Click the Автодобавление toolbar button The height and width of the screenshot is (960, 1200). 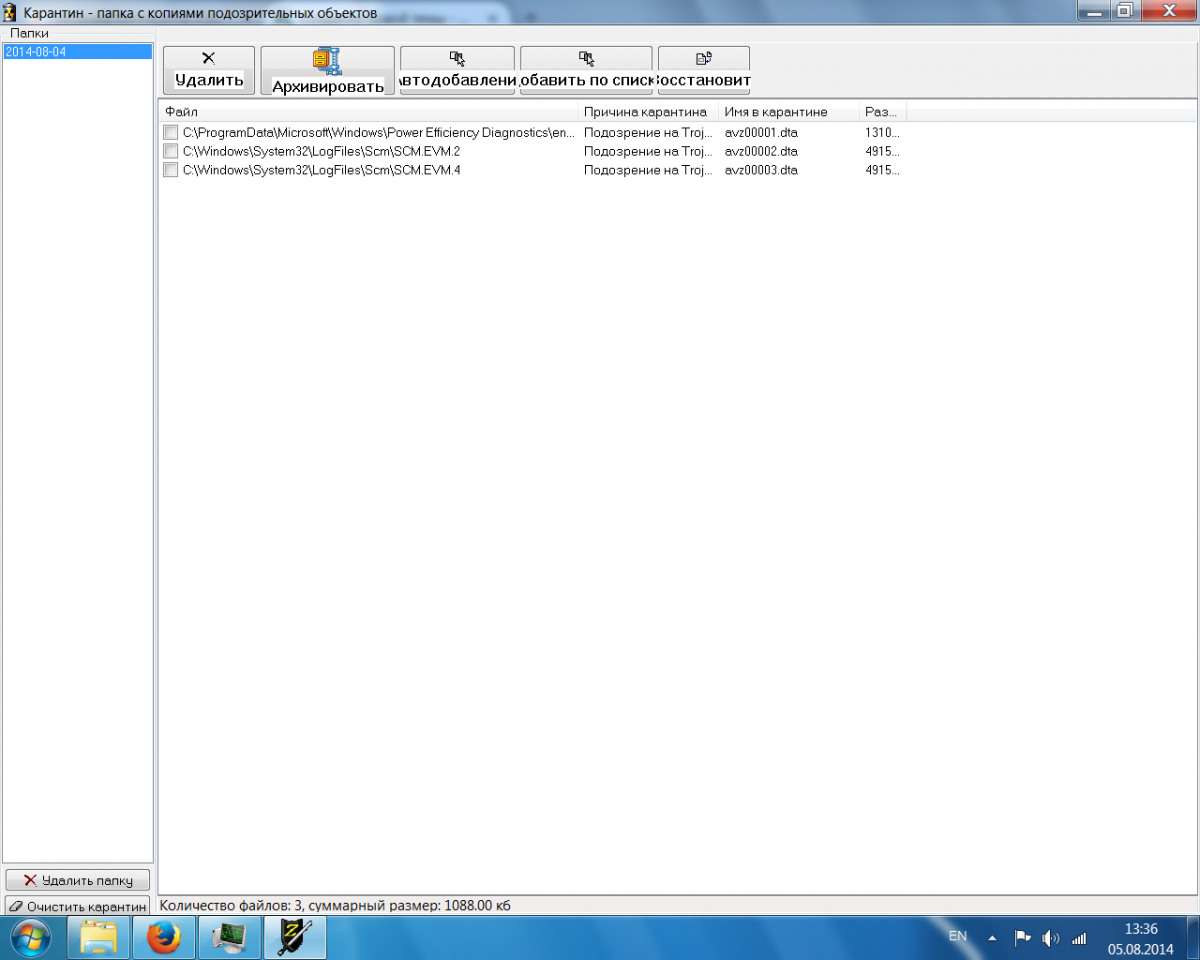[457, 71]
